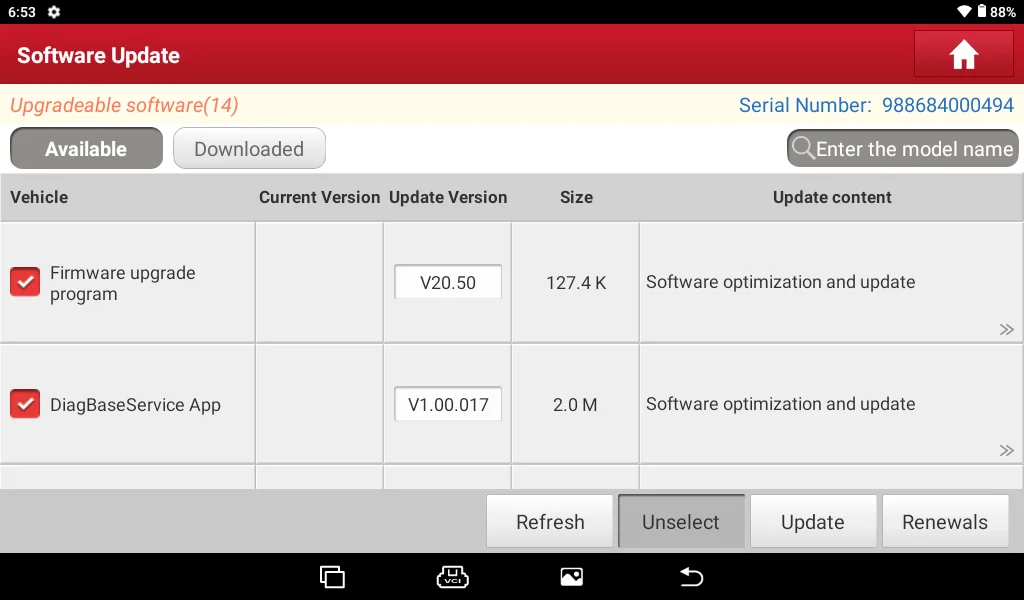This screenshot has height=600, width=1024.
Task: Tap the magnifier search icon
Action: (803, 148)
